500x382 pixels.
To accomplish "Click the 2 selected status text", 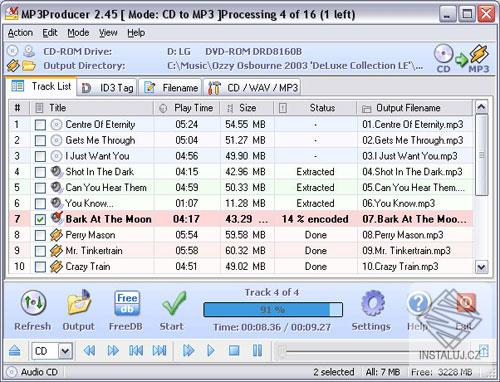I will [334, 372].
